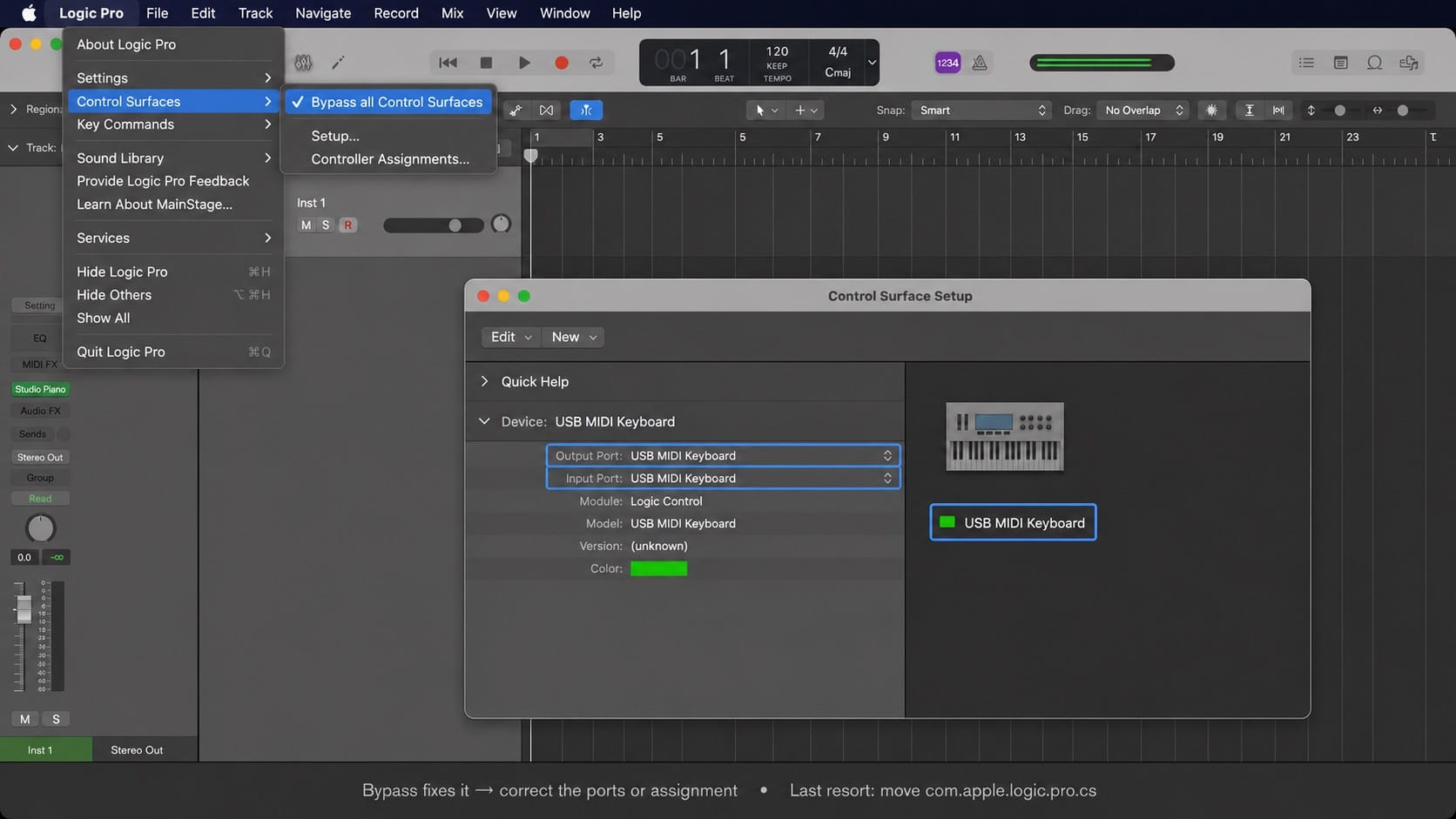The width and height of the screenshot is (1456, 819).
Task: Click vertical auto zoom icon
Action: pyautogui.click(x=1249, y=111)
